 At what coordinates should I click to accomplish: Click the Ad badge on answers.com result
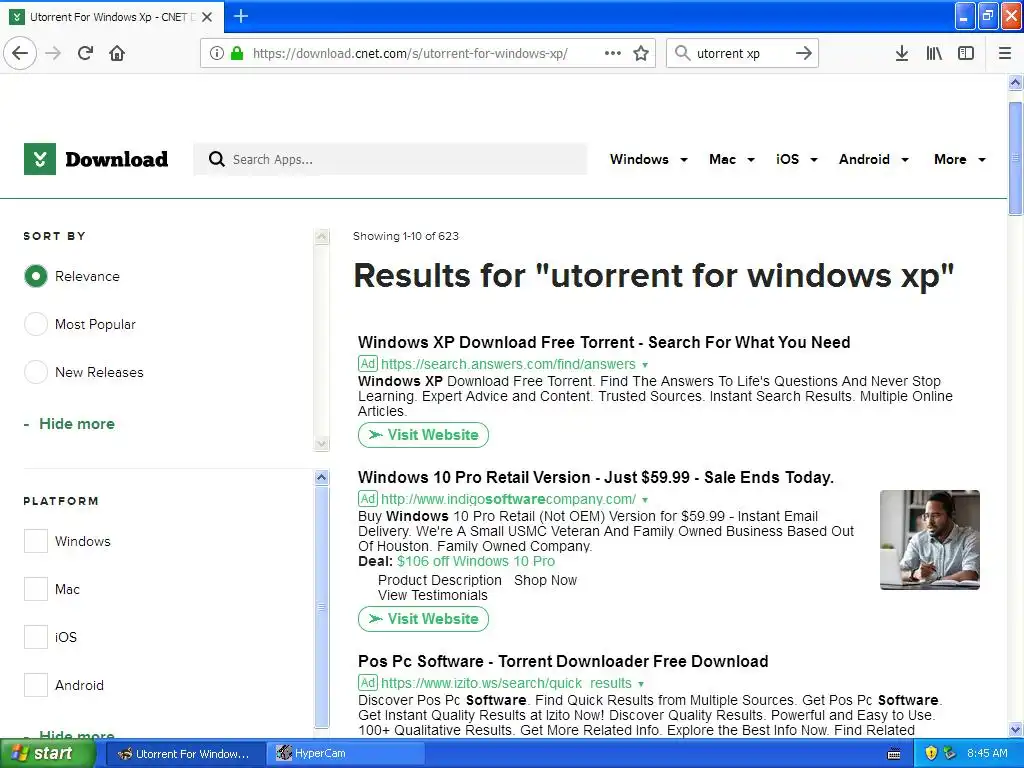pos(368,363)
